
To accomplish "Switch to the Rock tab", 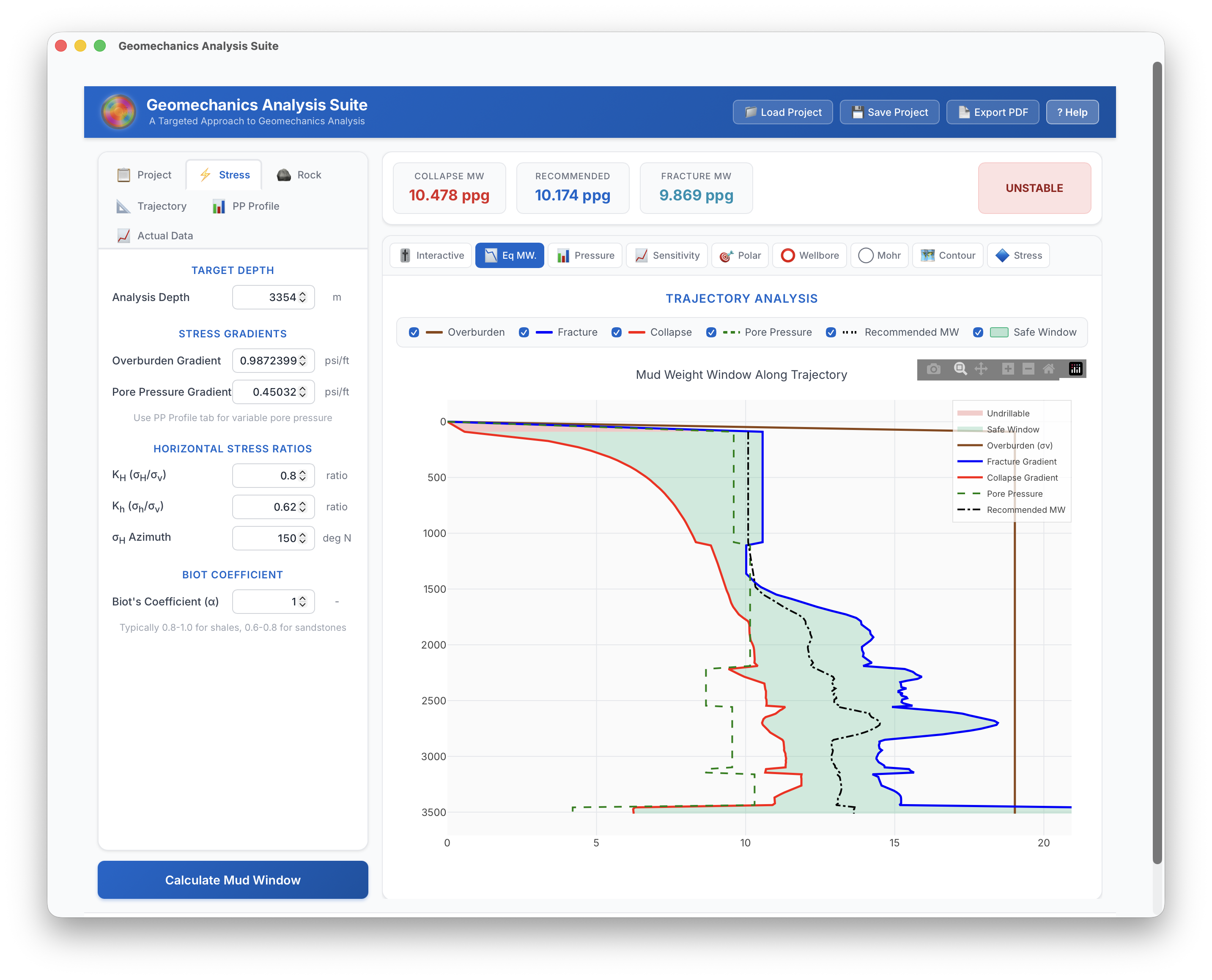I will point(299,175).
